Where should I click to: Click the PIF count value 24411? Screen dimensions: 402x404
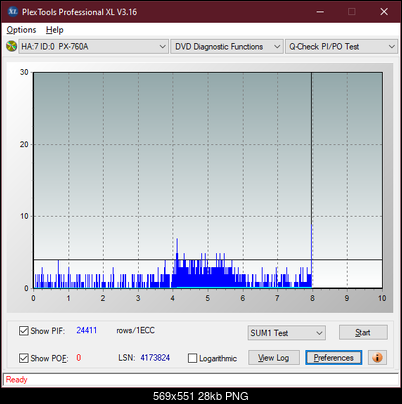click(x=87, y=330)
